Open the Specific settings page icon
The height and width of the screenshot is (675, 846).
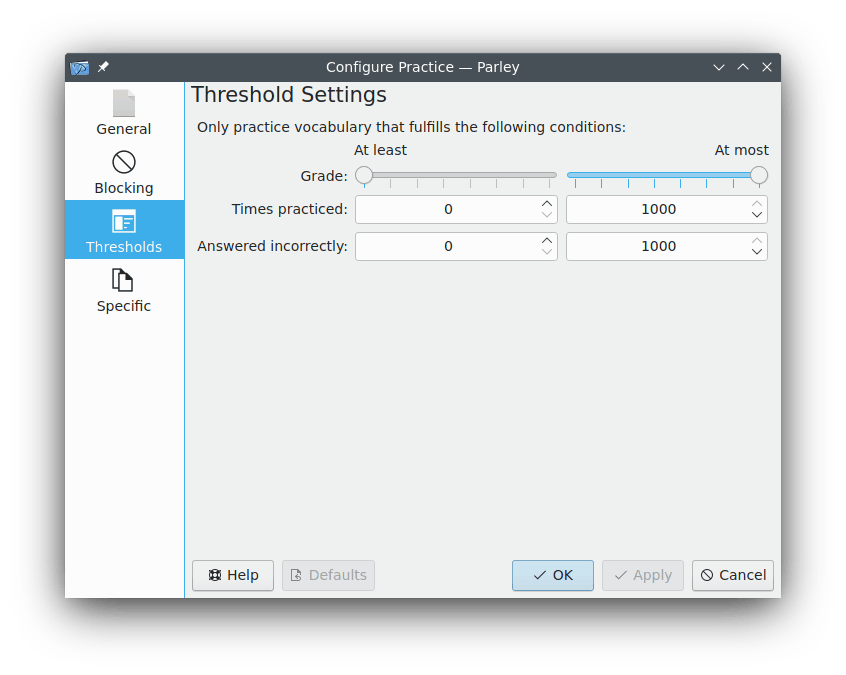coord(124,281)
